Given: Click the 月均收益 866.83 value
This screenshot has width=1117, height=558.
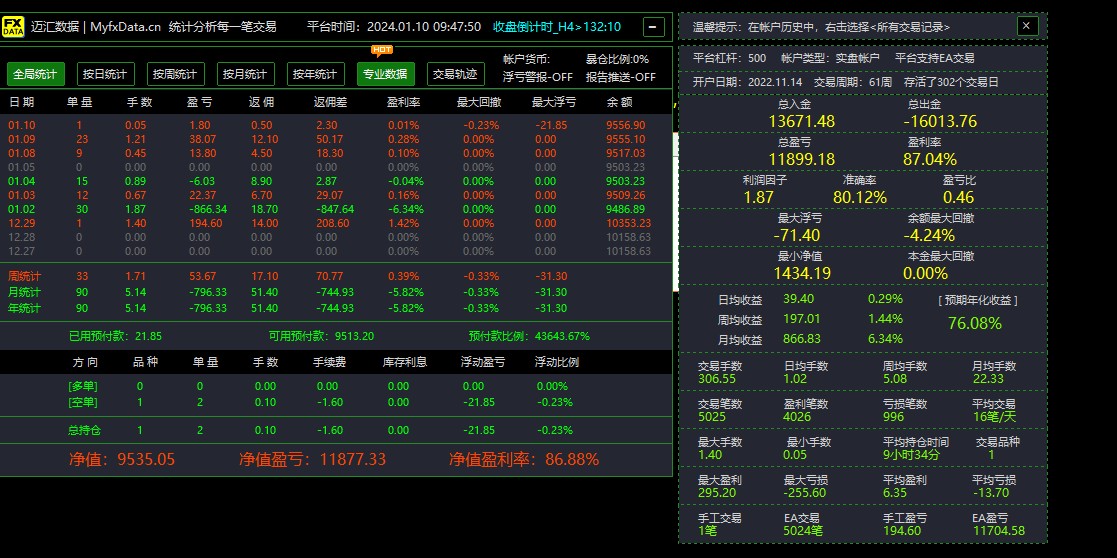Looking at the screenshot, I should click(x=802, y=339).
